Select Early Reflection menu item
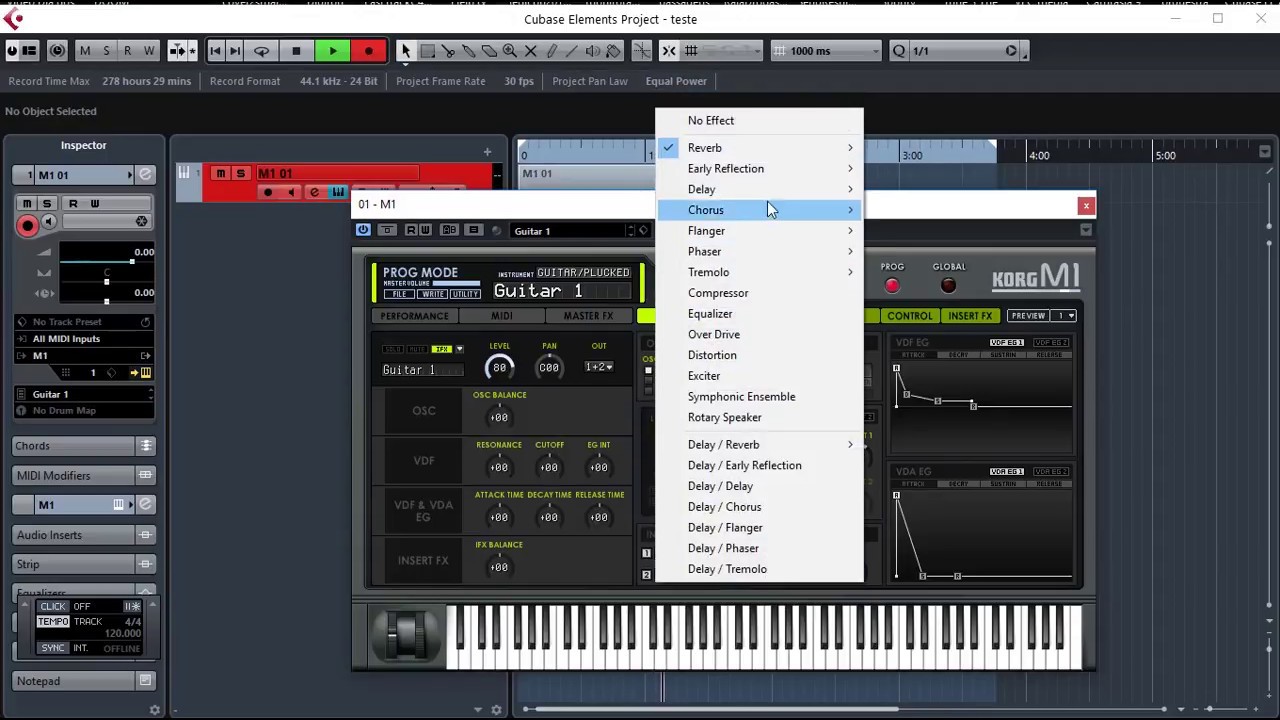This screenshot has height=720, width=1280. 760,168
